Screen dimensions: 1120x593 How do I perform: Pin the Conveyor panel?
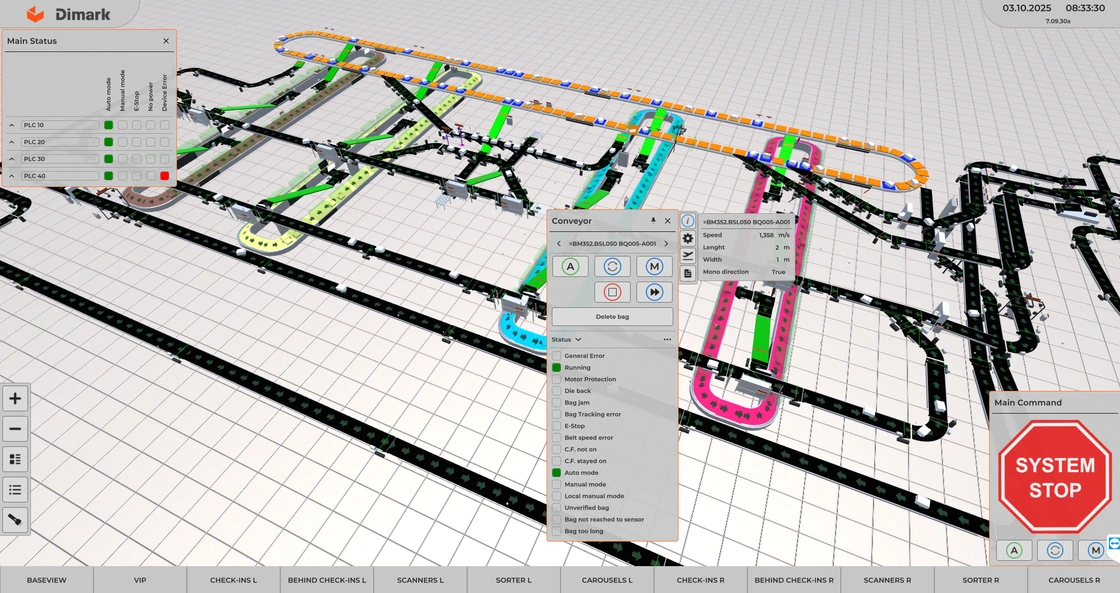pos(654,220)
